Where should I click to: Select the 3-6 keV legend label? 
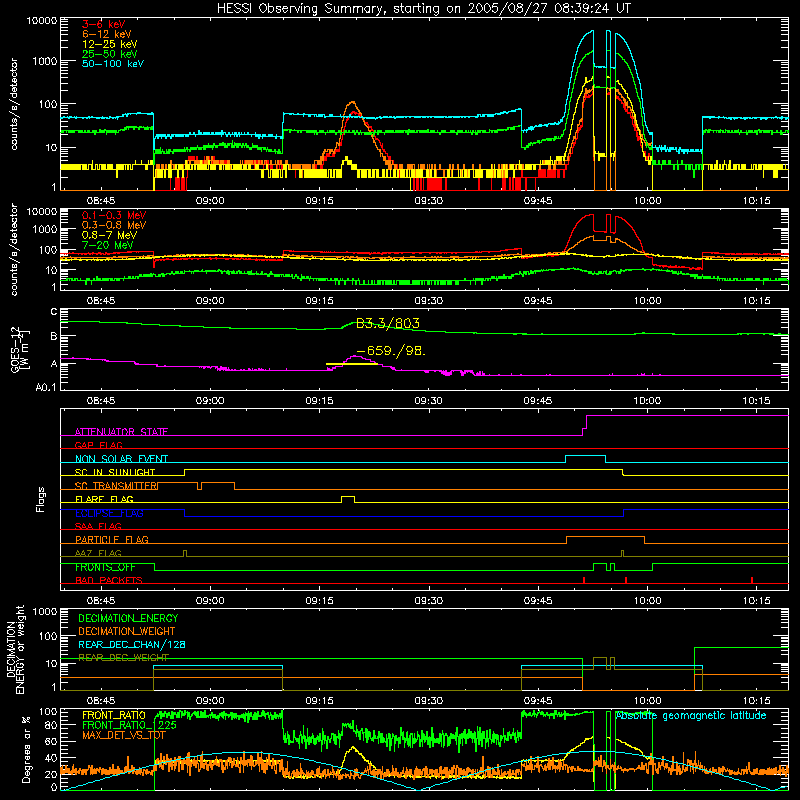click(x=104, y=24)
